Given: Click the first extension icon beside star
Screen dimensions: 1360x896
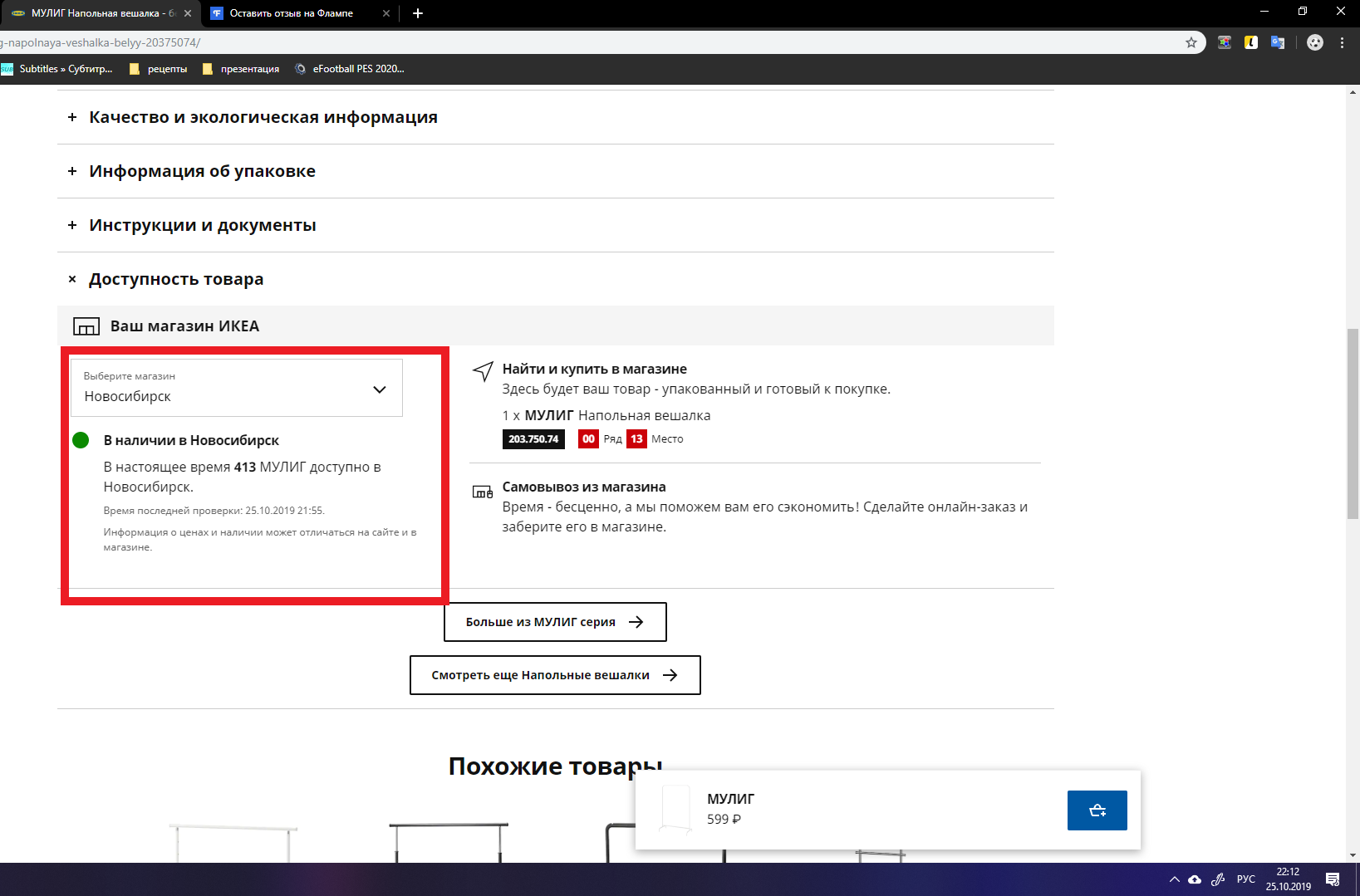Looking at the screenshot, I should click(x=1225, y=42).
